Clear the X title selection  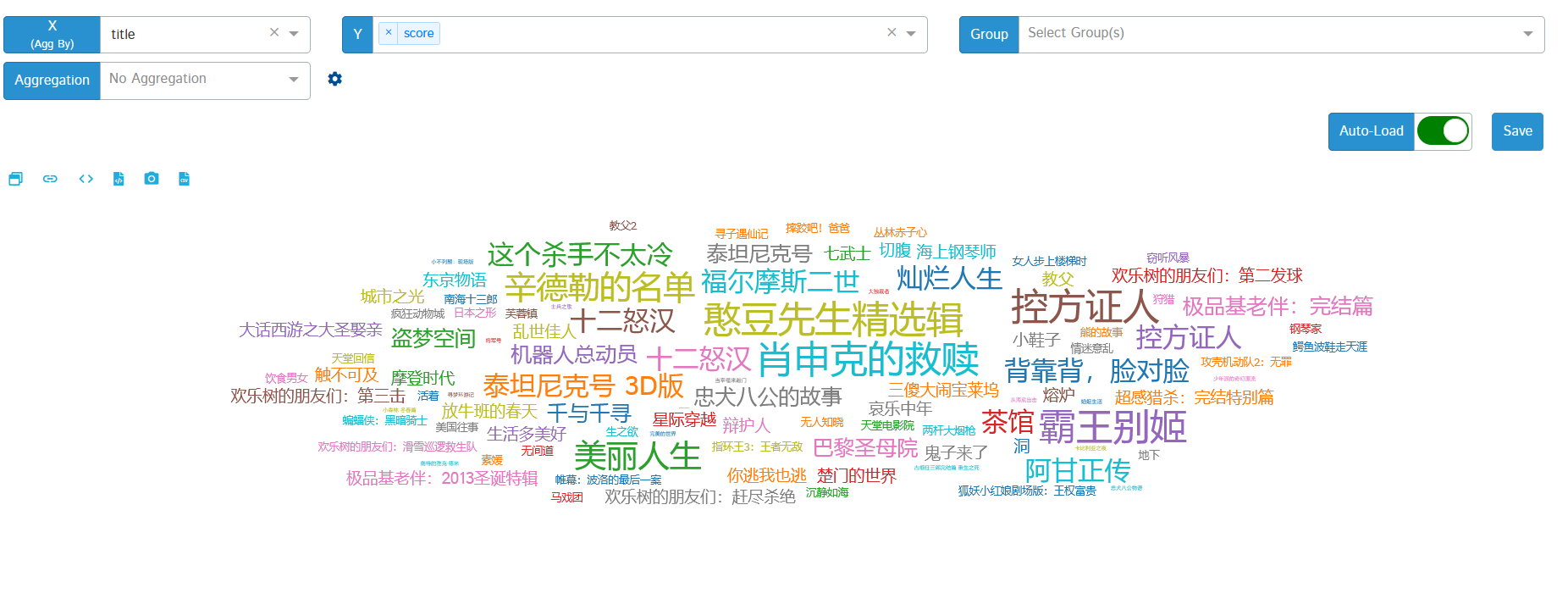[x=274, y=32]
